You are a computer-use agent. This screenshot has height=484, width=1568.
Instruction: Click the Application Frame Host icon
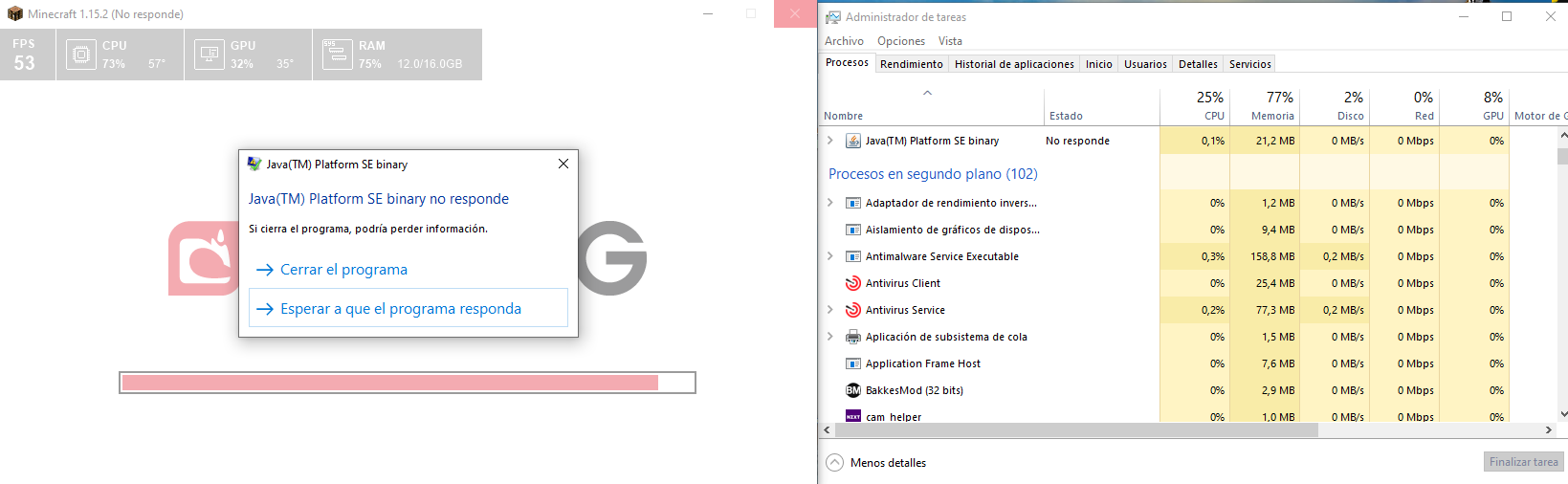point(853,363)
